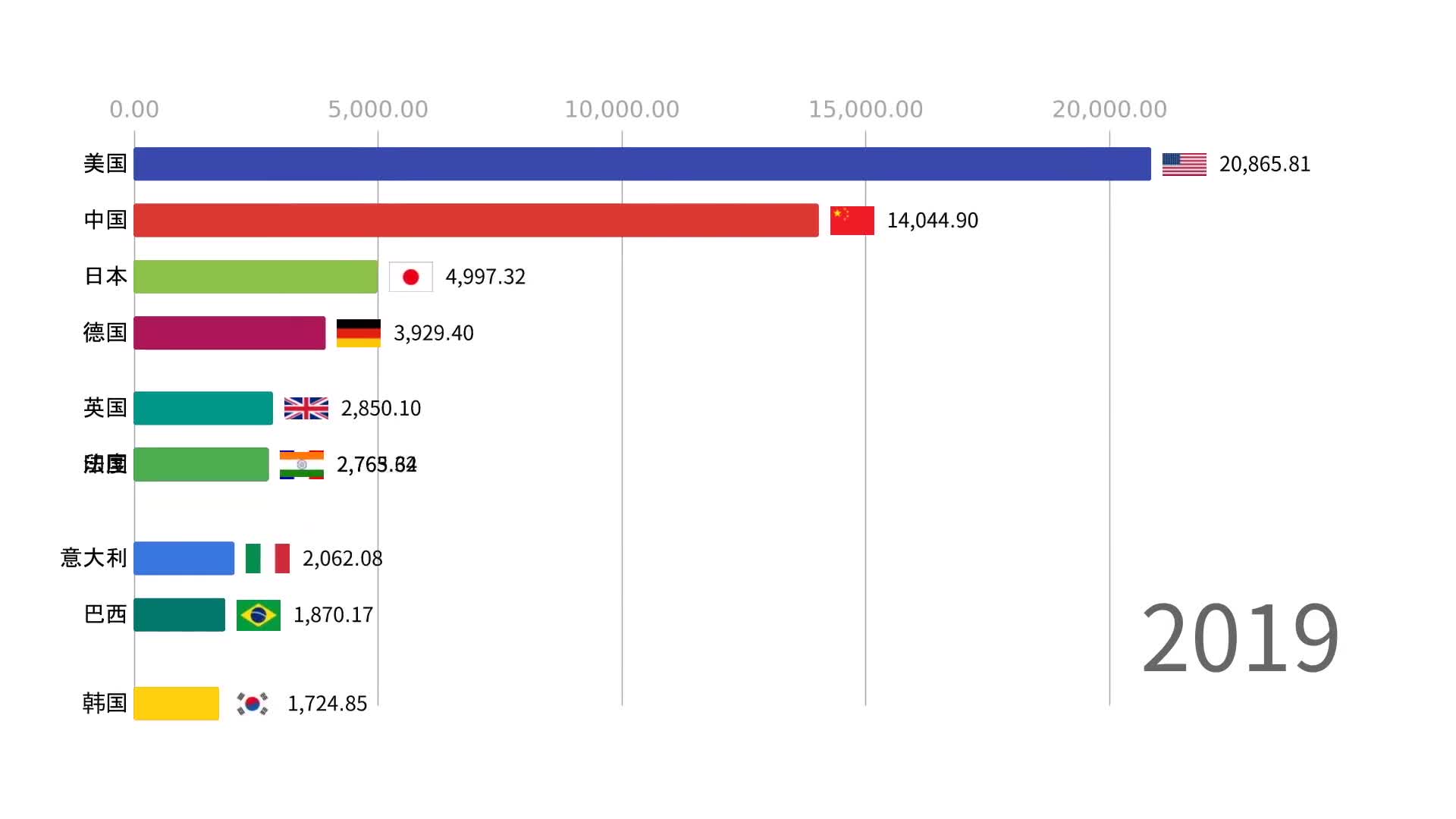1456x819 pixels.
Task: Click the 20,000.00 axis label
Action: click(x=1109, y=110)
